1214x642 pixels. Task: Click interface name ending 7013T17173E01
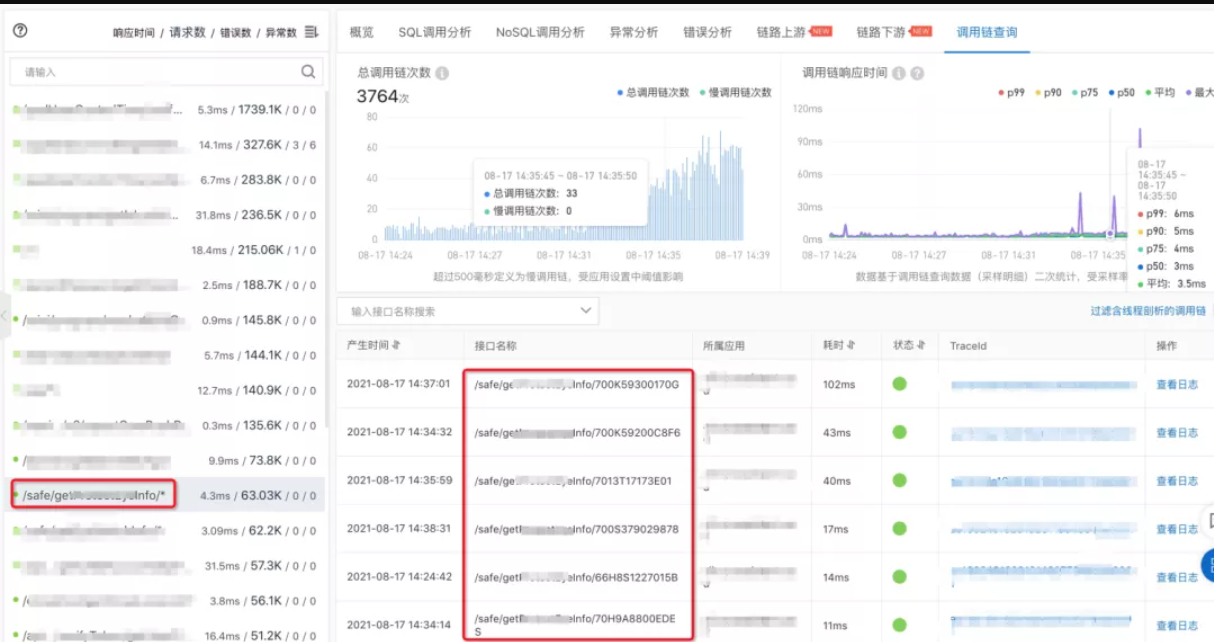[573, 481]
